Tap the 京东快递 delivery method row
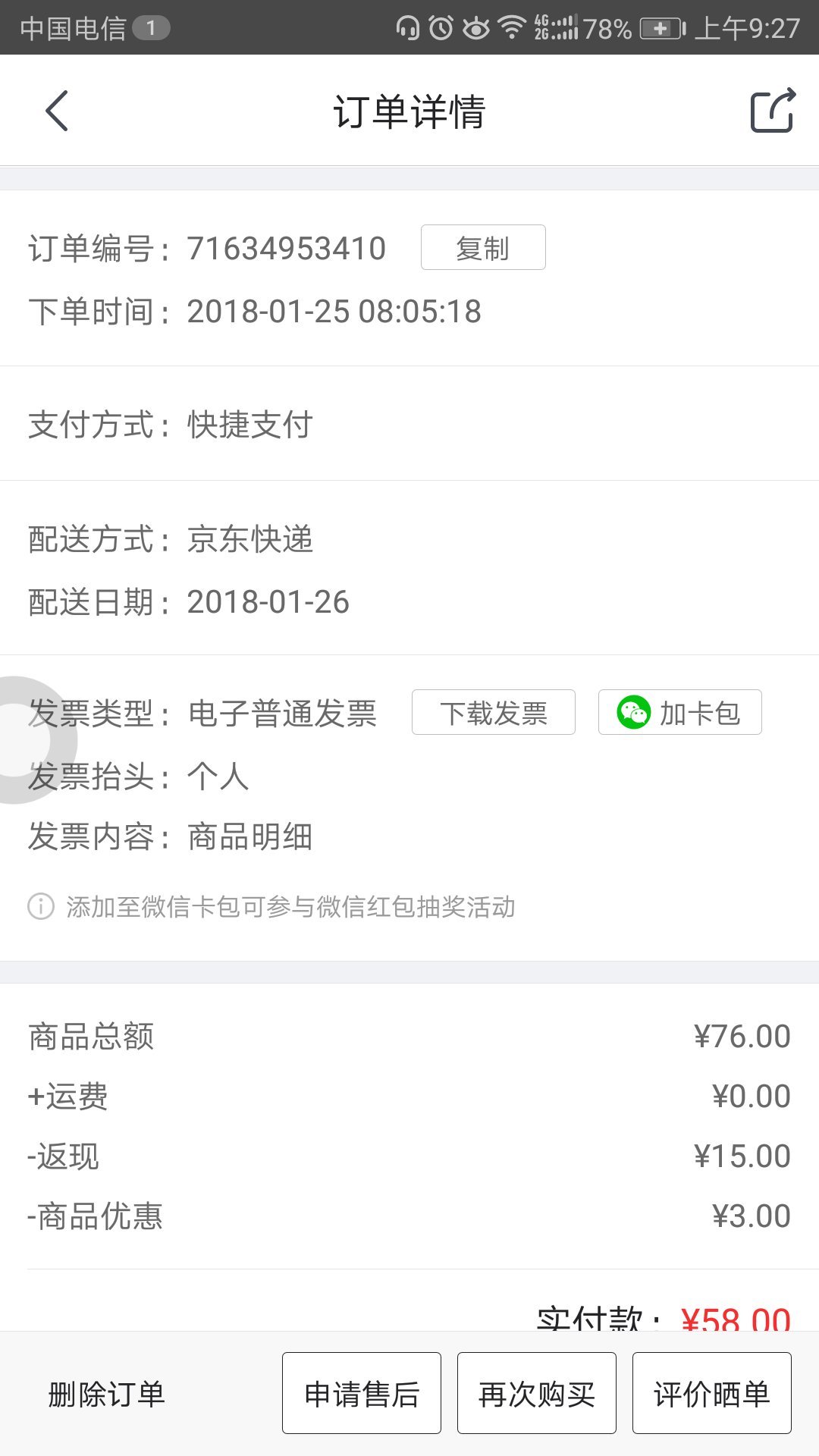Image resolution: width=819 pixels, height=1456 pixels. click(x=409, y=539)
